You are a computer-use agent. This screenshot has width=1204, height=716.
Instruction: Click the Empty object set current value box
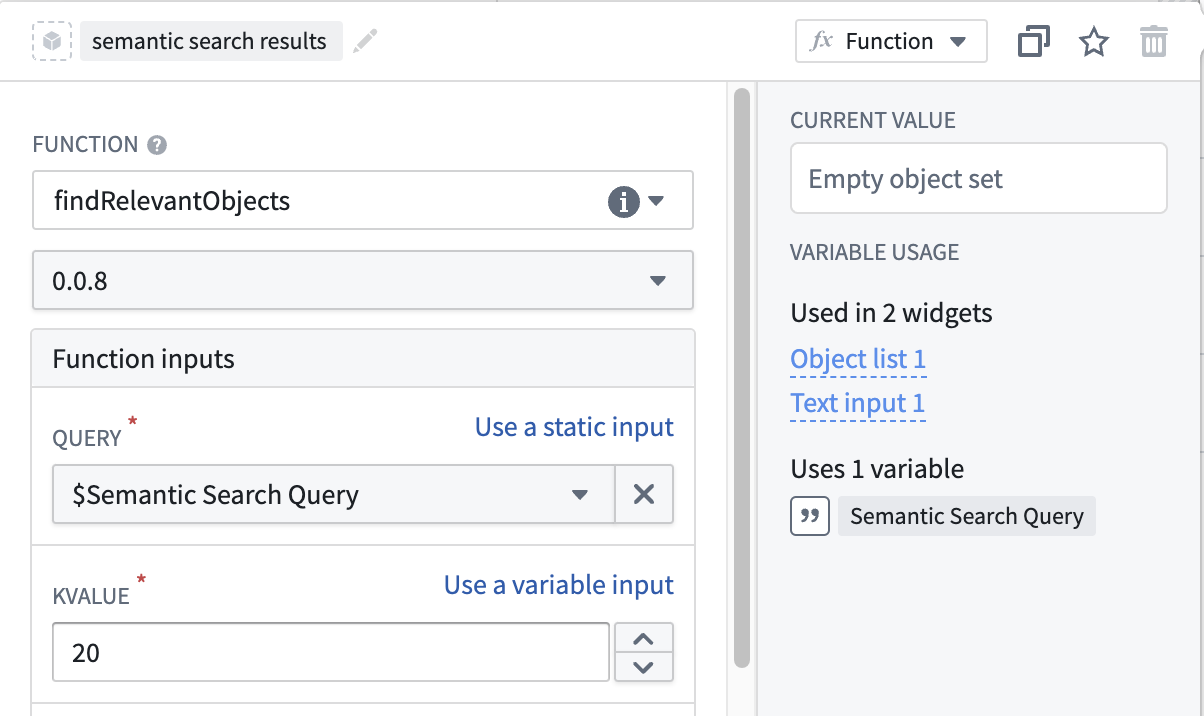pyautogui.click(x=979, y=178)
